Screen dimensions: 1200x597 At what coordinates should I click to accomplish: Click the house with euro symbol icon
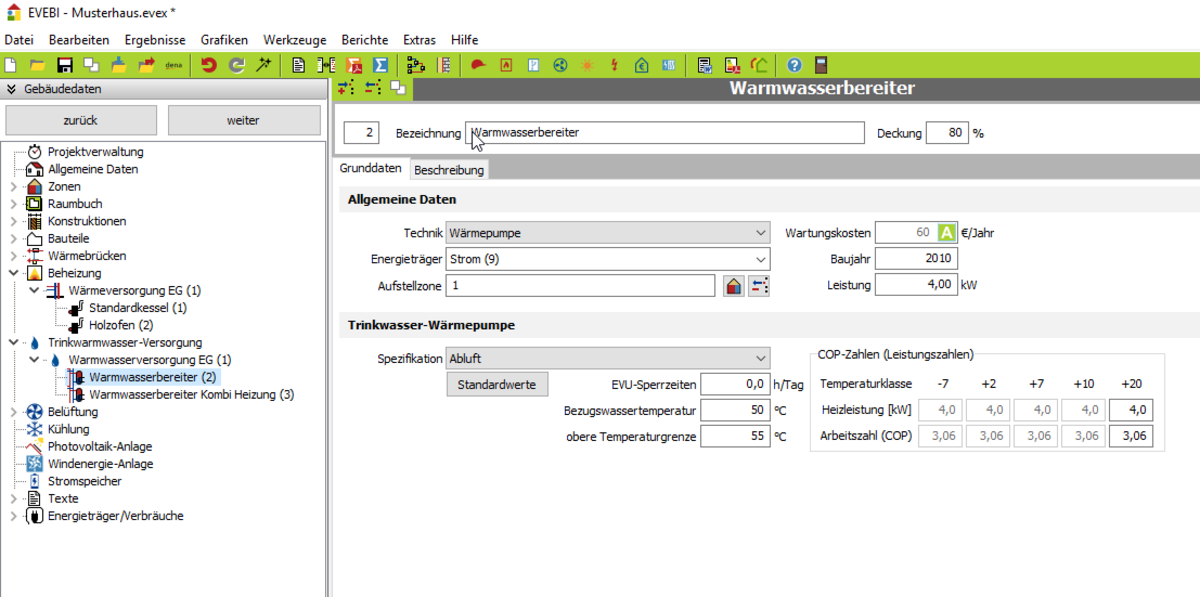641,65
